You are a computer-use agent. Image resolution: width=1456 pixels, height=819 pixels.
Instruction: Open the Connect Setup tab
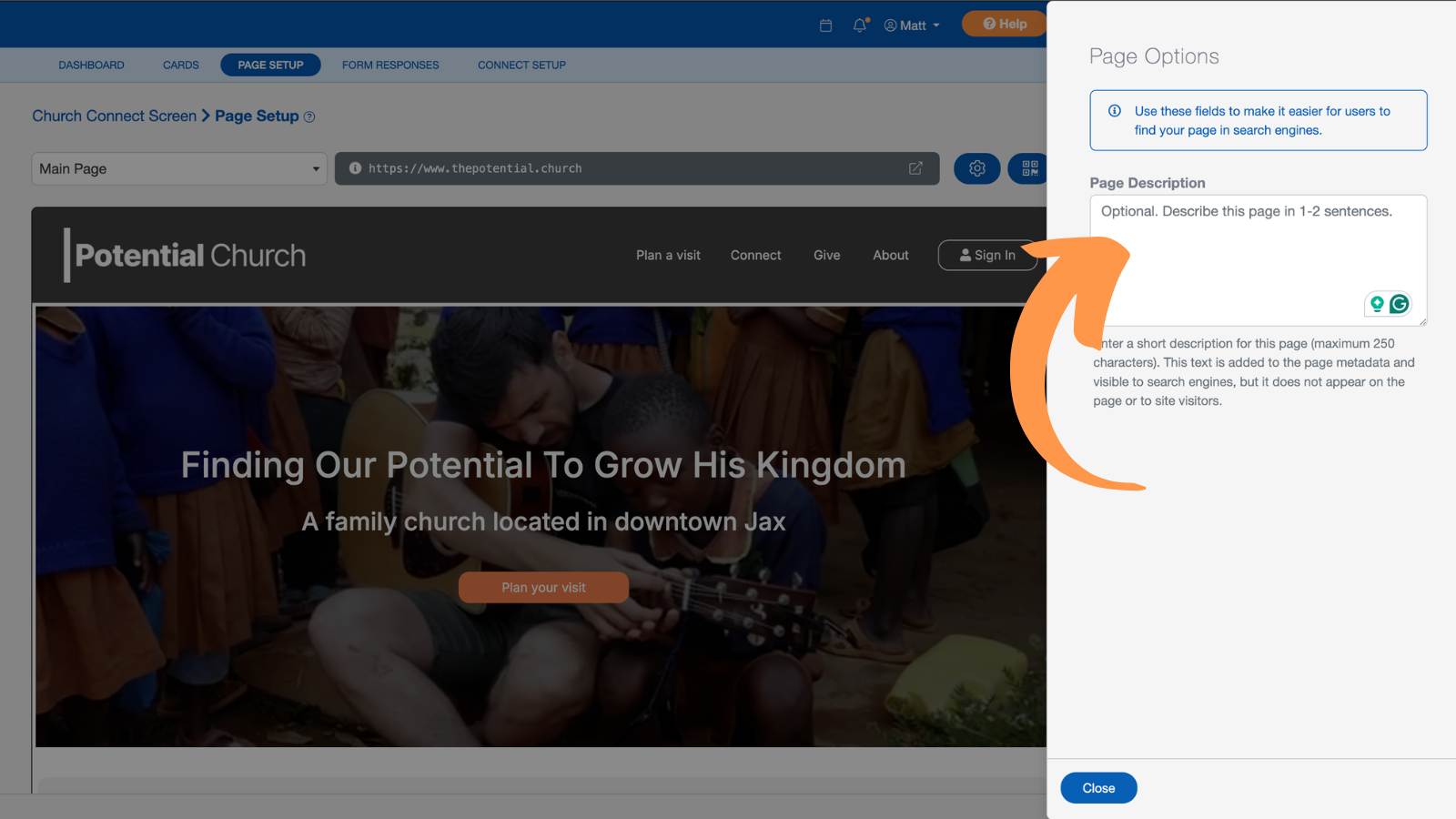click(521, 66)
